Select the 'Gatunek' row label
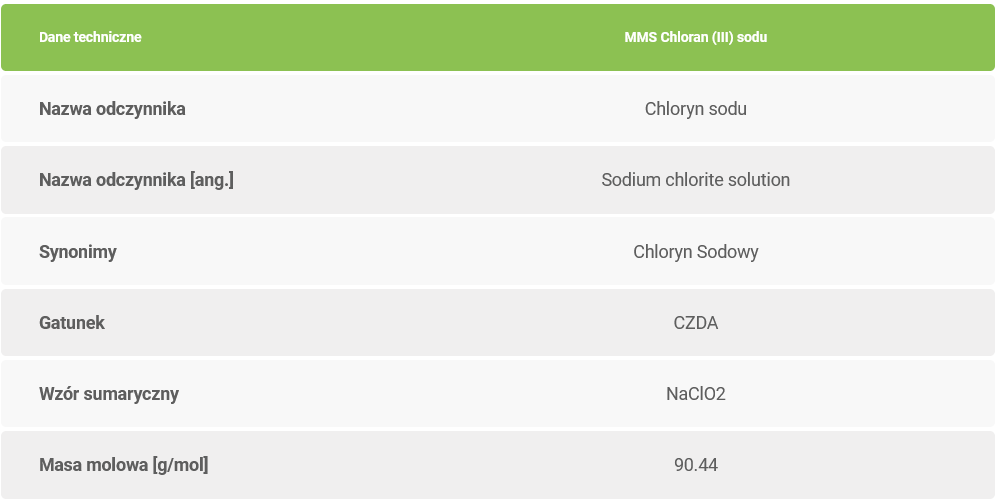 click(x=72, y=323)
